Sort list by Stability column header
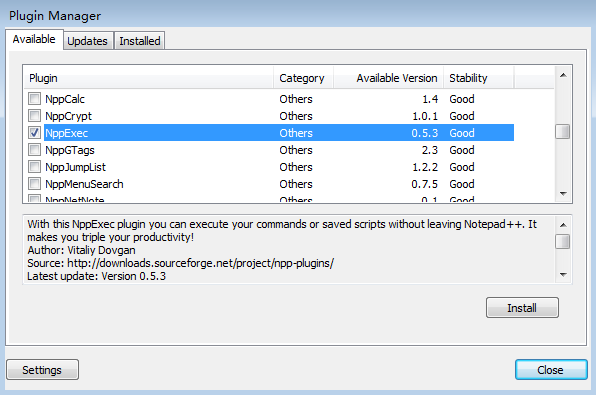This screenshot has width=596, height=395. point(479,78)
